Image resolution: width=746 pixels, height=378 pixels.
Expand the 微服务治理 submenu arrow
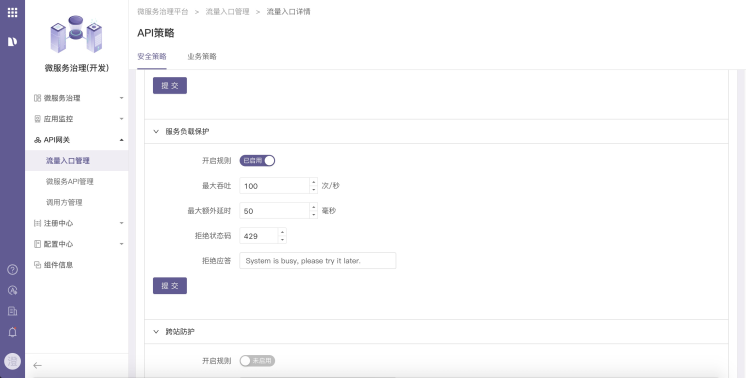121,98
